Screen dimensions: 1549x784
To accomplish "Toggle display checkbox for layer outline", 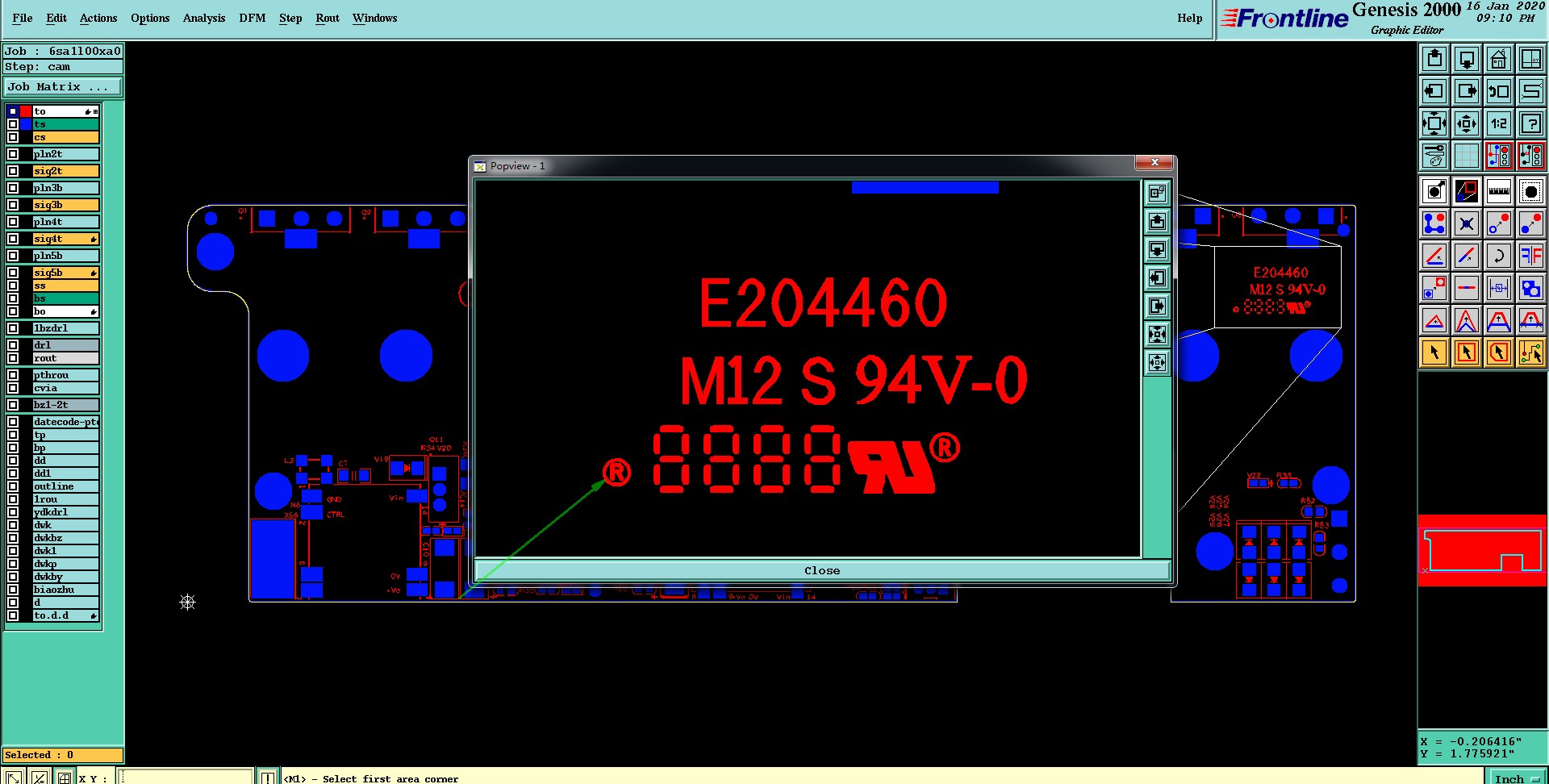I will pos(13,486).
